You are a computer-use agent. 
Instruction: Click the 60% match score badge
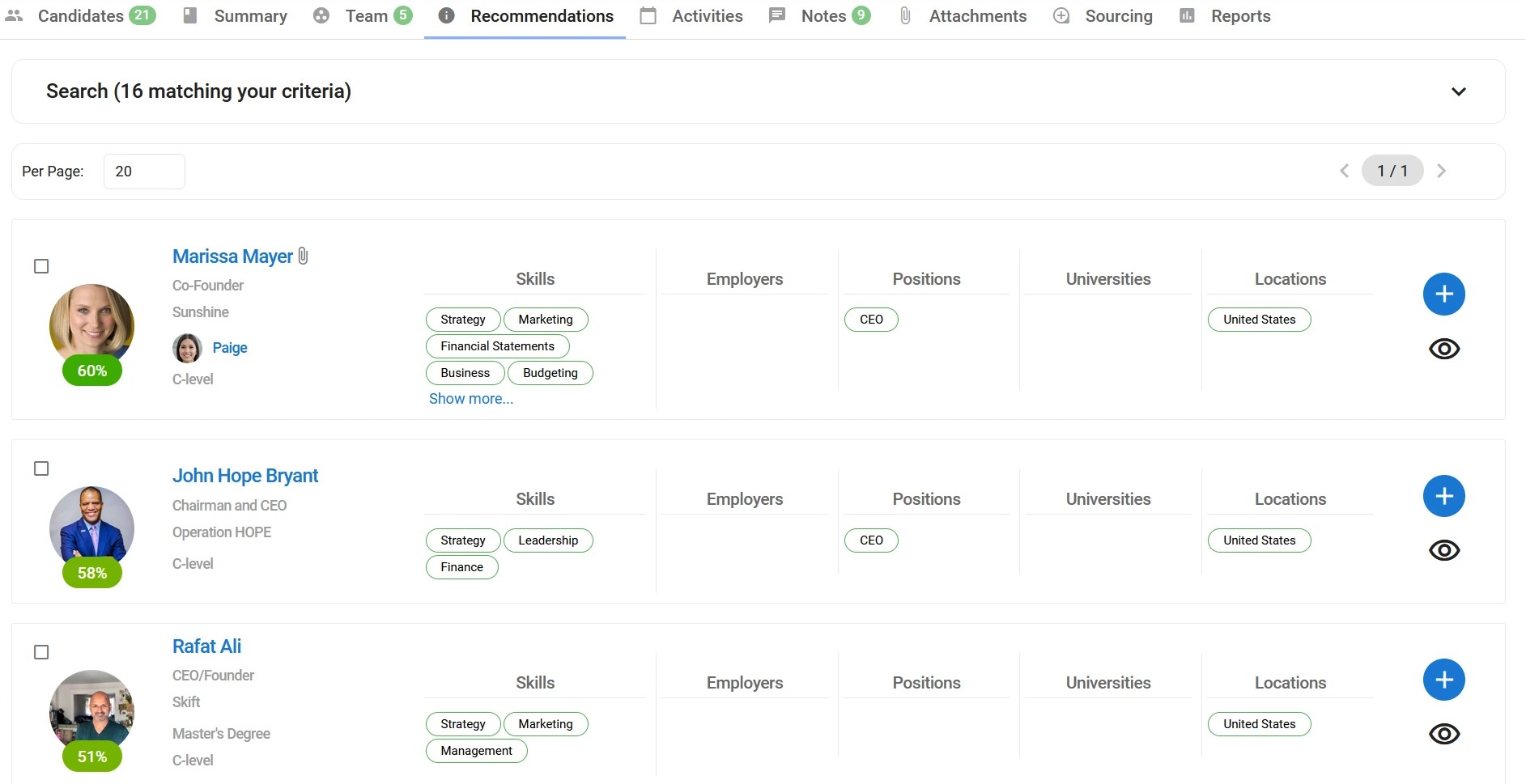92,371
